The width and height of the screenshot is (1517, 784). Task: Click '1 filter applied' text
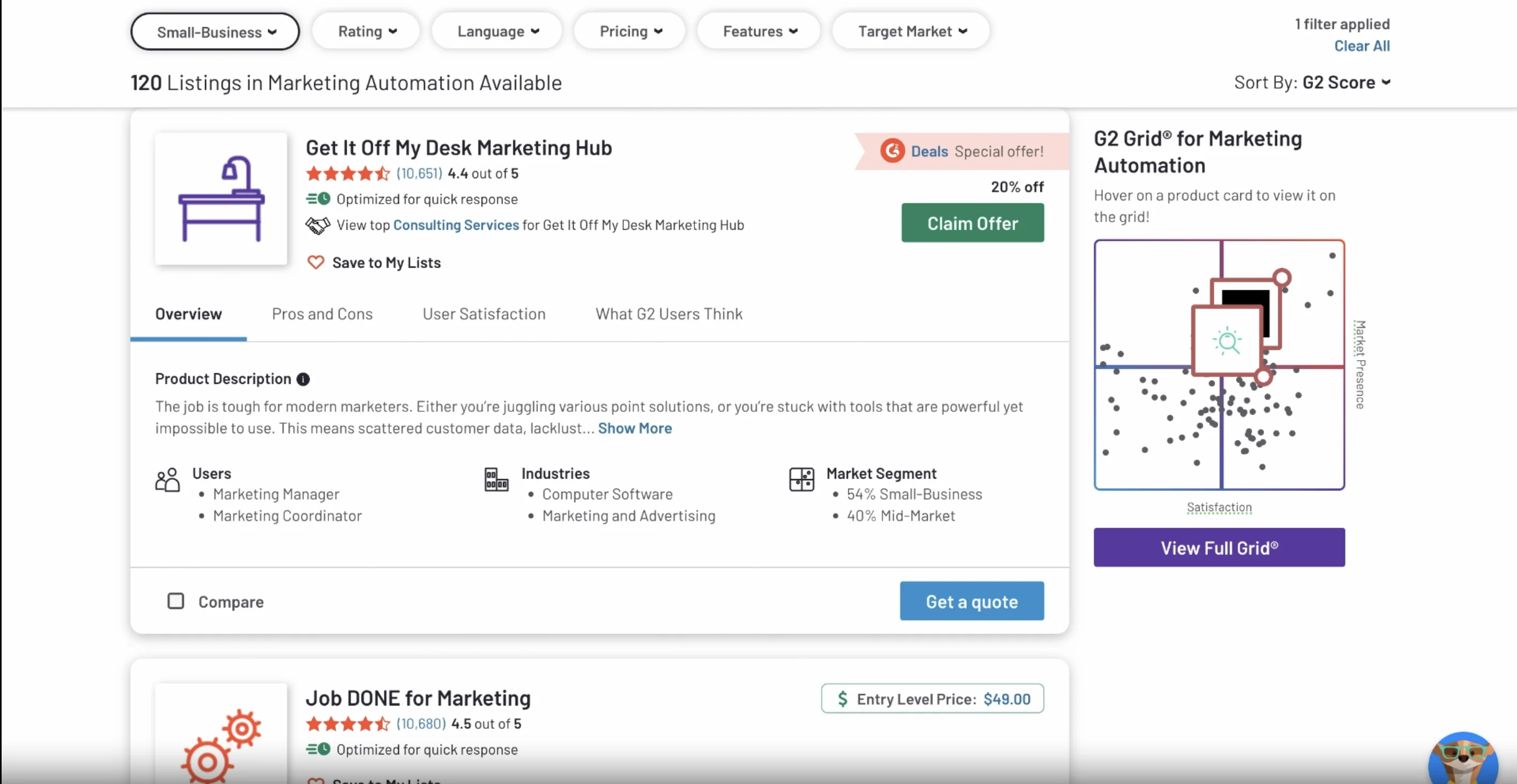click(x=1342, y=23)
